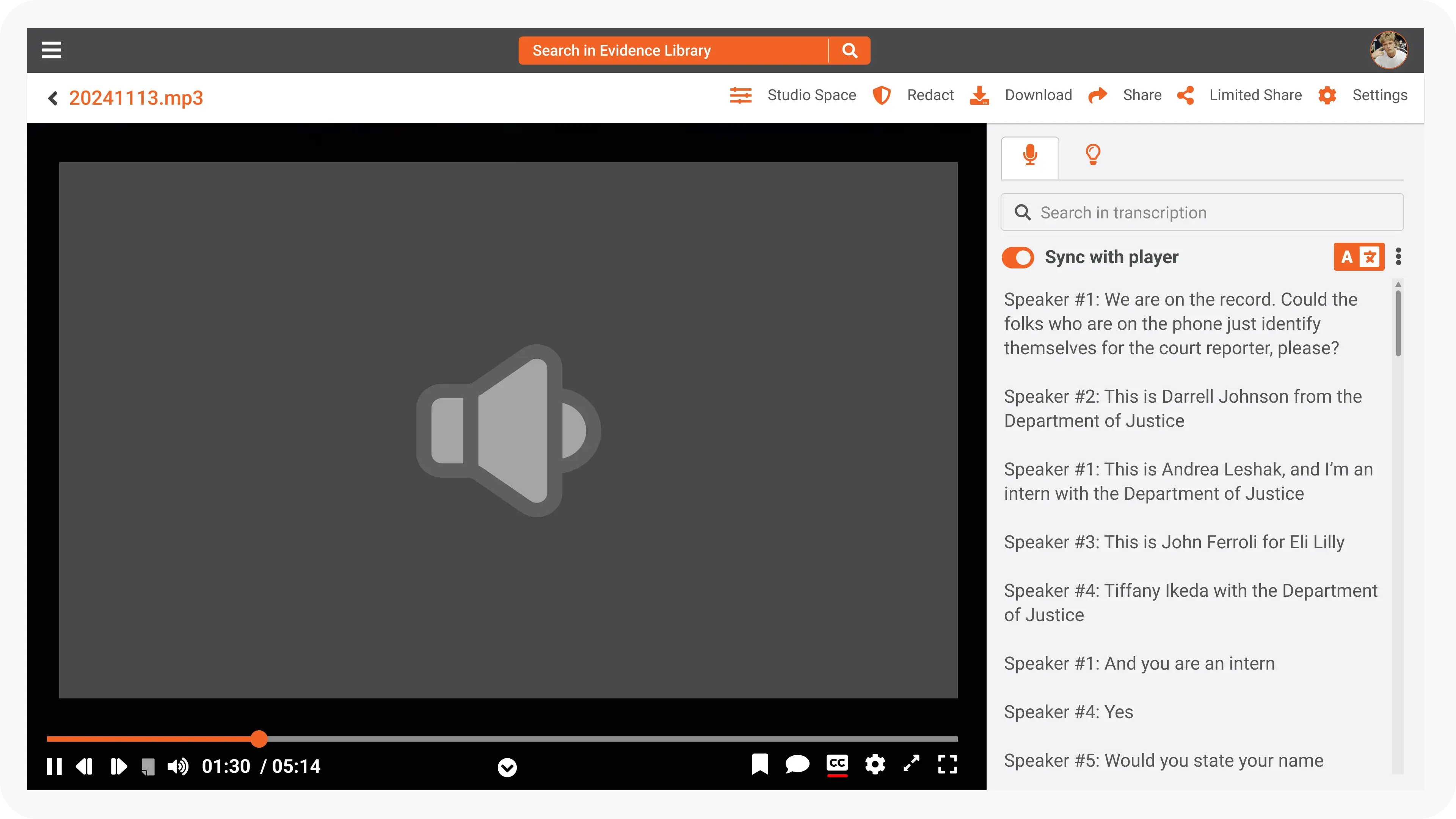Image resolution: width=1456 pixels, height=819 pixels.
Task: Click the 20241113.mp3 file title
Action: (x=136, y=98)
